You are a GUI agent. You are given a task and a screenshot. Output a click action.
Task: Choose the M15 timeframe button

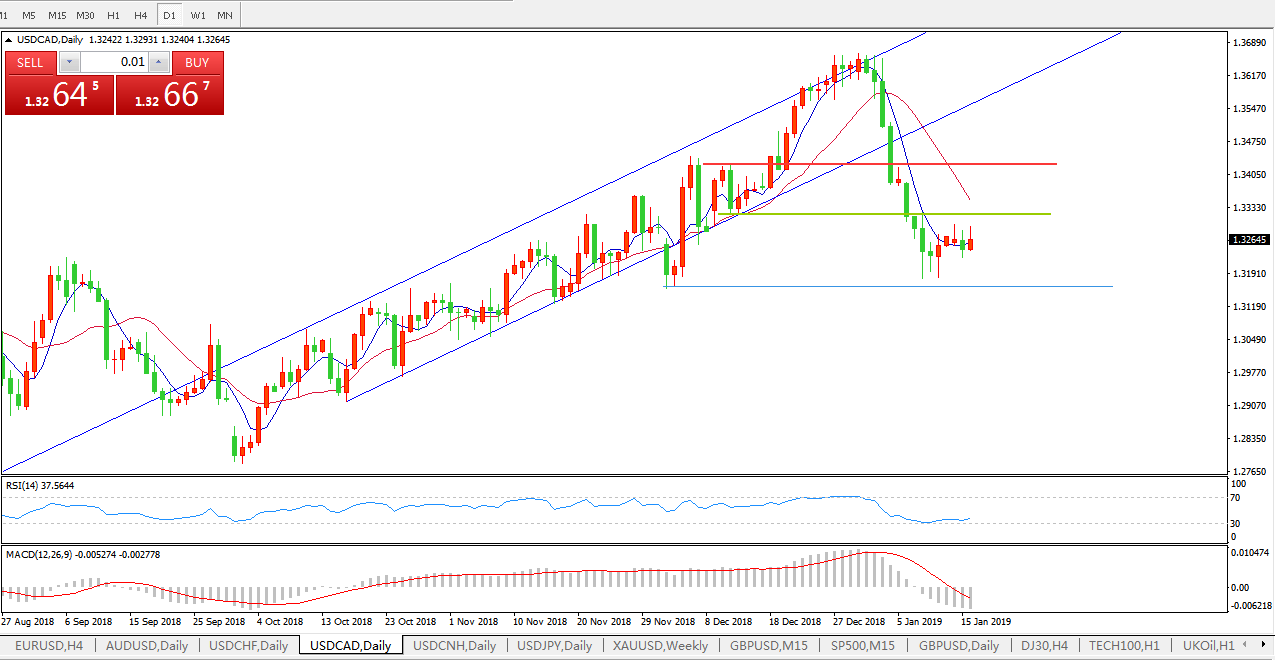click(57, 15)
